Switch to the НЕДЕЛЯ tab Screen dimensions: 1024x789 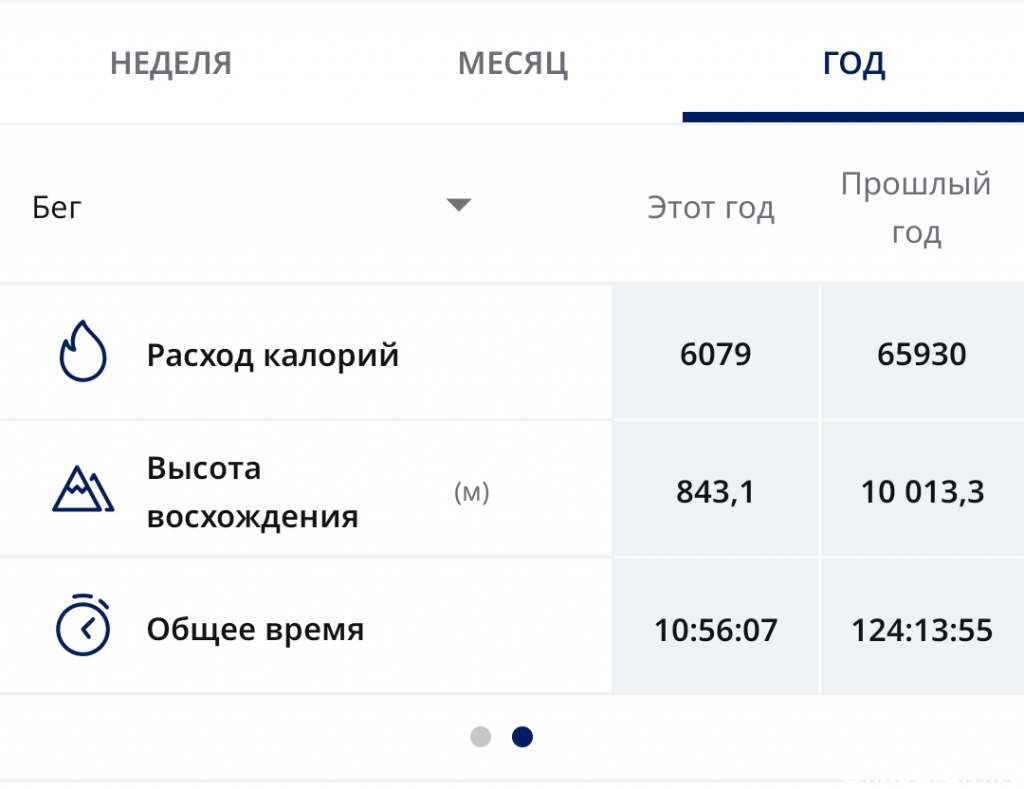[170, 63]
